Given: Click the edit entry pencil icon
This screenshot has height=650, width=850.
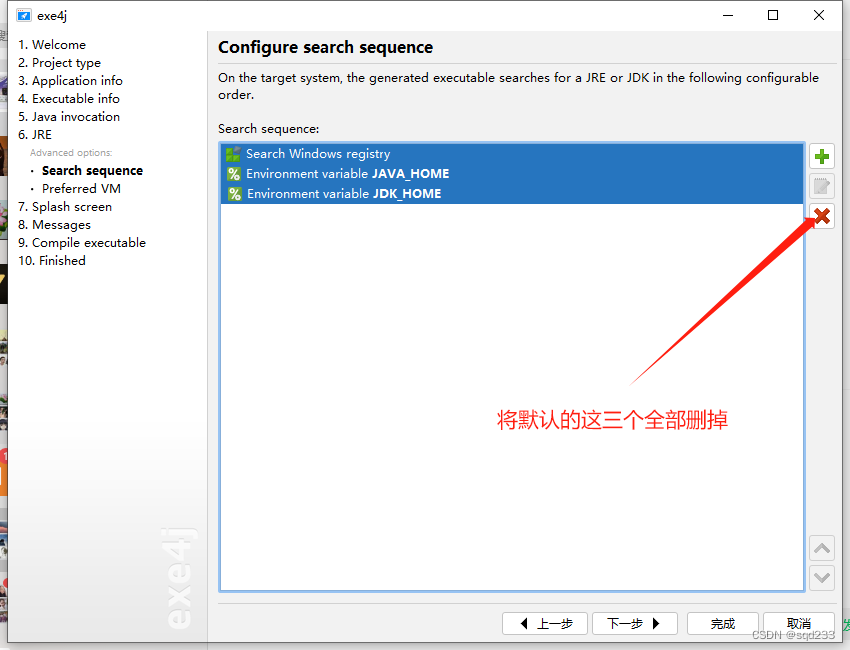Looking at the screenshot, I should pyautogui.click(x=822, y=186).
